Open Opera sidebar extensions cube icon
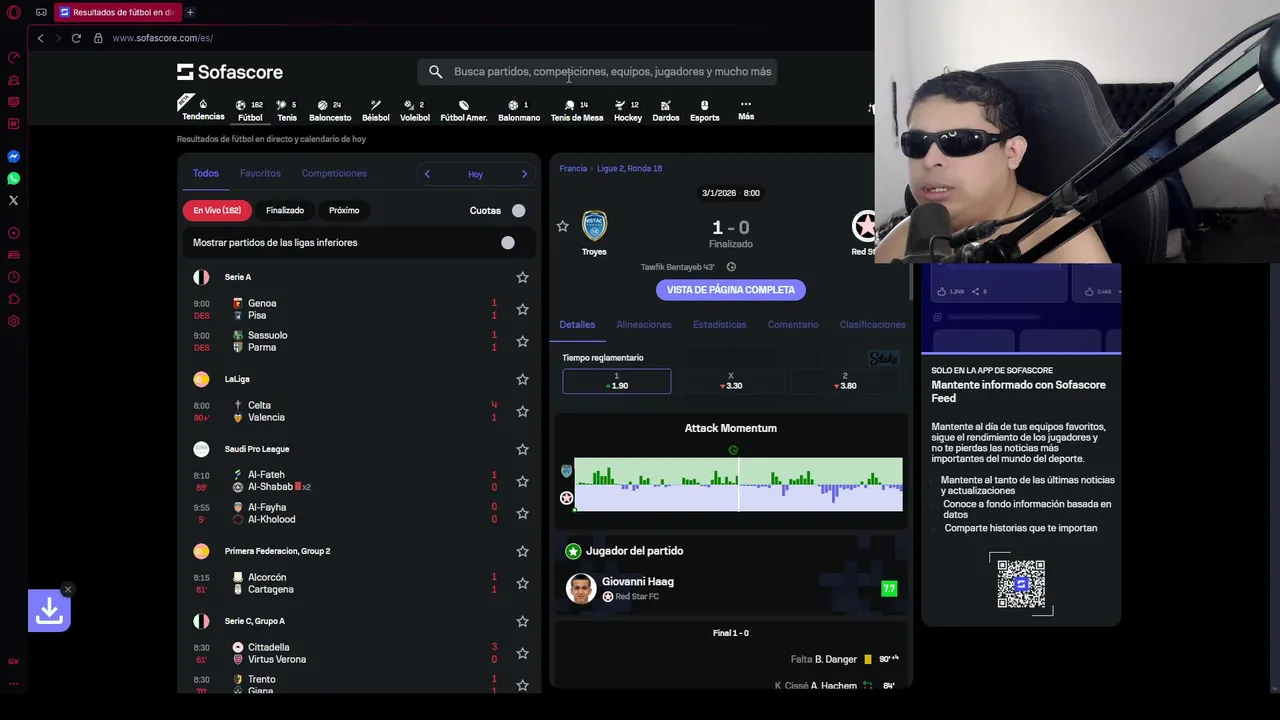Screen dimensions: 1280x720 point(13,299)
